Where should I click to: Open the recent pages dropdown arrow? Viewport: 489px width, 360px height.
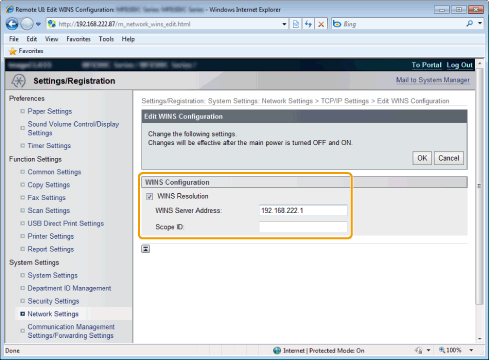click(38, 24)
